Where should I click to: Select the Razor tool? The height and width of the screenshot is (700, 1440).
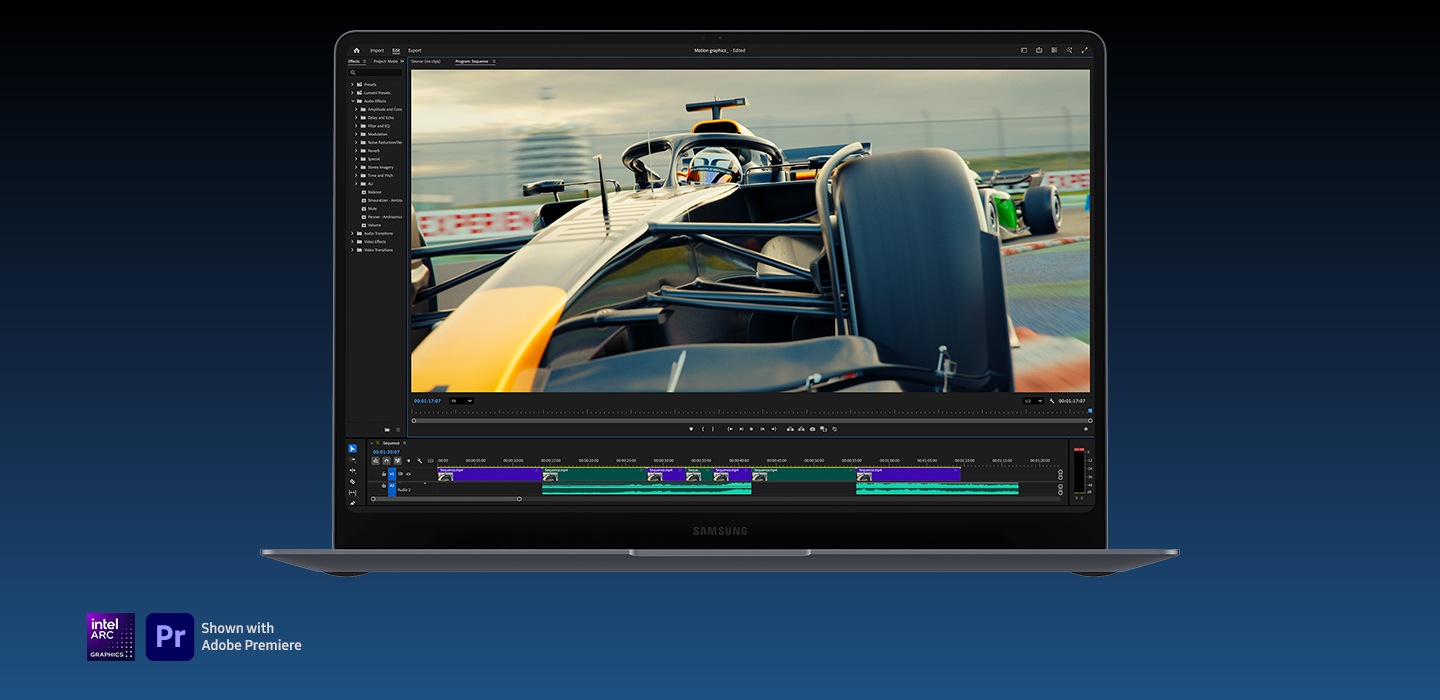(x=352, y=481)
